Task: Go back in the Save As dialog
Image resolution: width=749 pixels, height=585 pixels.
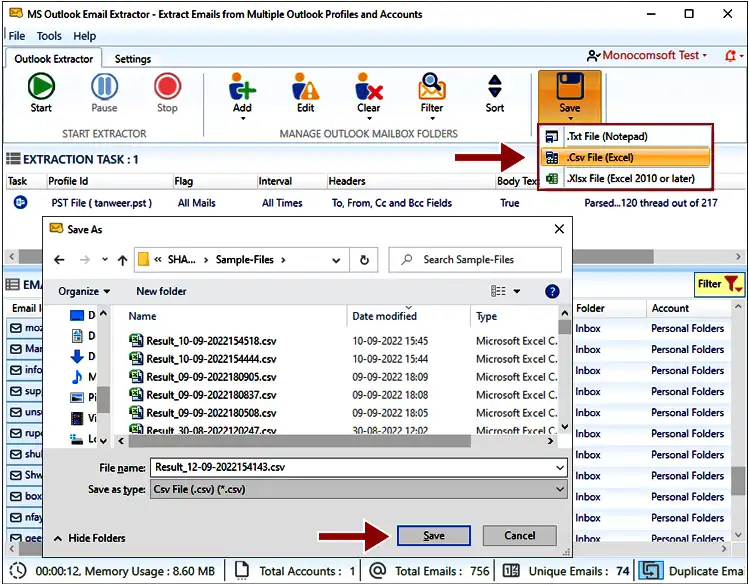Action: pos(59,260)
